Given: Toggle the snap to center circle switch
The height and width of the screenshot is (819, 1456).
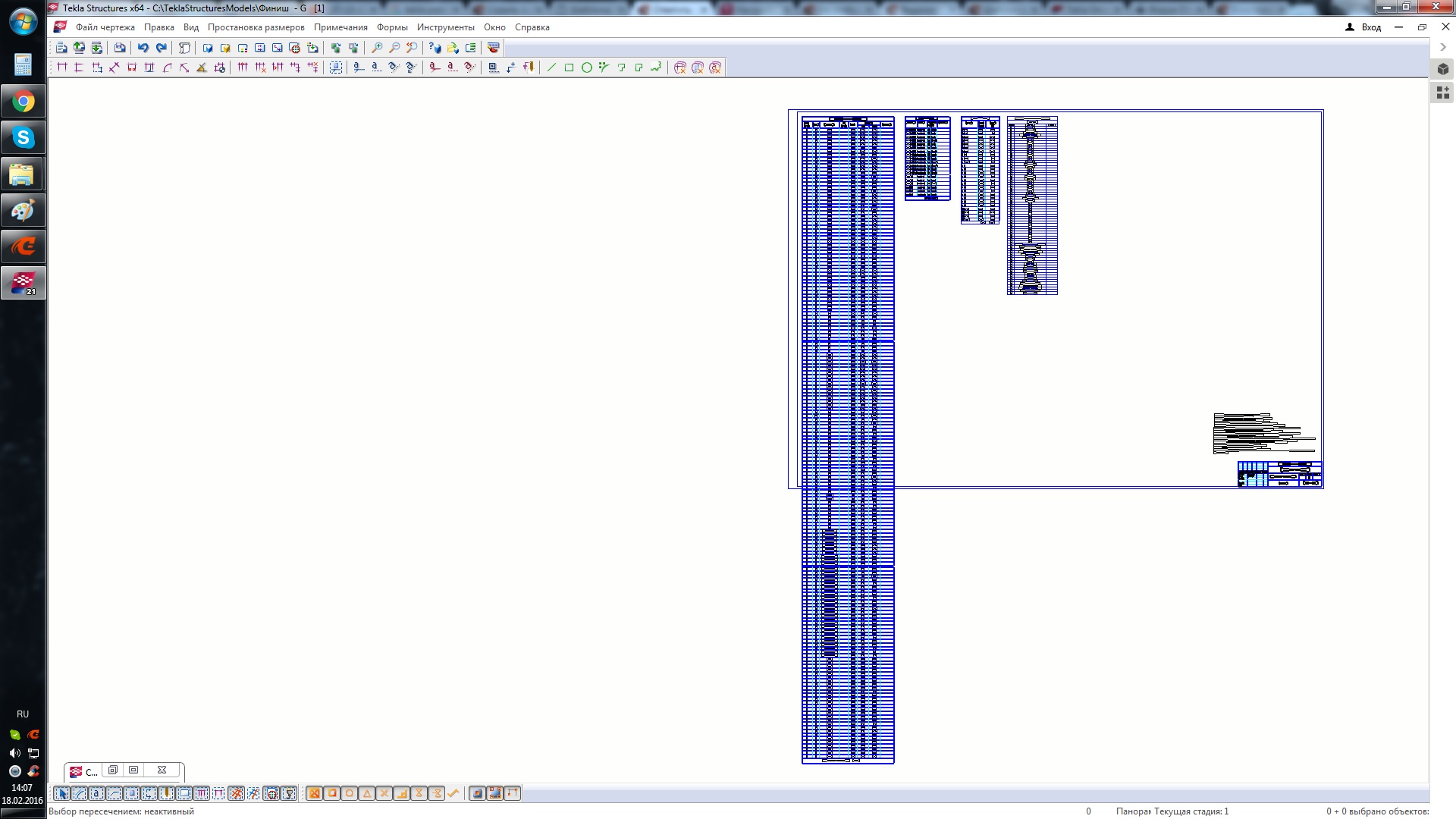Looking at the screenshot, I should tap(350, 793).
